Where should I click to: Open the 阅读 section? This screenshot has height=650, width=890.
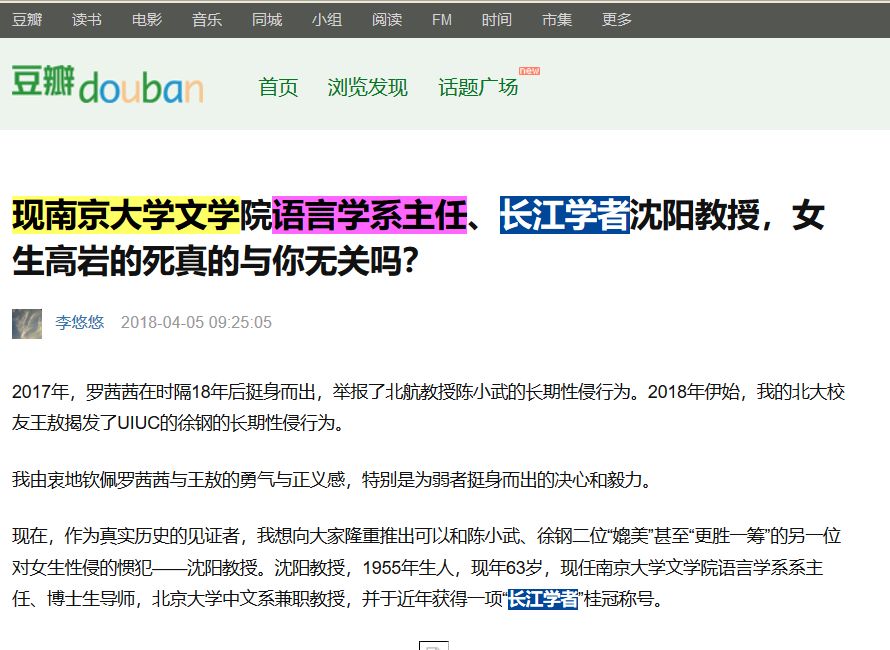(x=387, y=18)
